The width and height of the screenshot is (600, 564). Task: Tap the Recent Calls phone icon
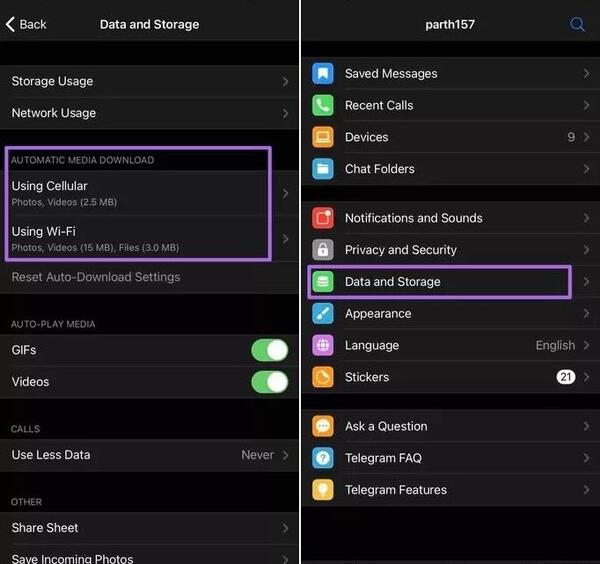point(323,105)
